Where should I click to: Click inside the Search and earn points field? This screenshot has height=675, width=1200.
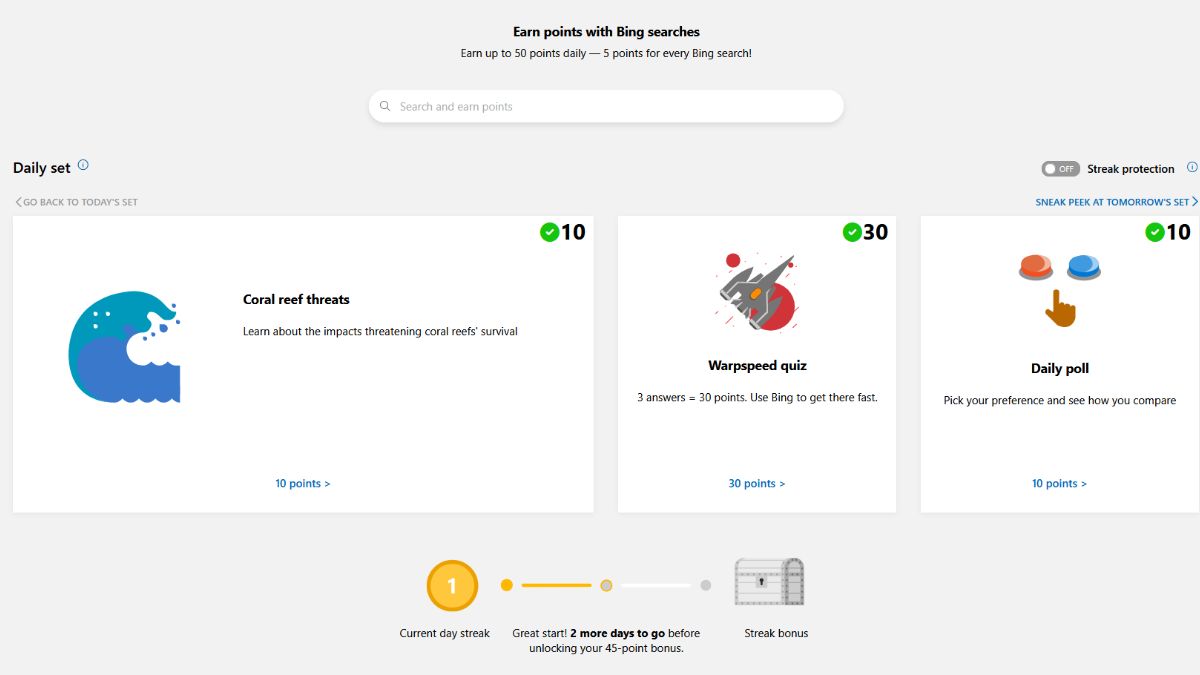pos(605,105)
